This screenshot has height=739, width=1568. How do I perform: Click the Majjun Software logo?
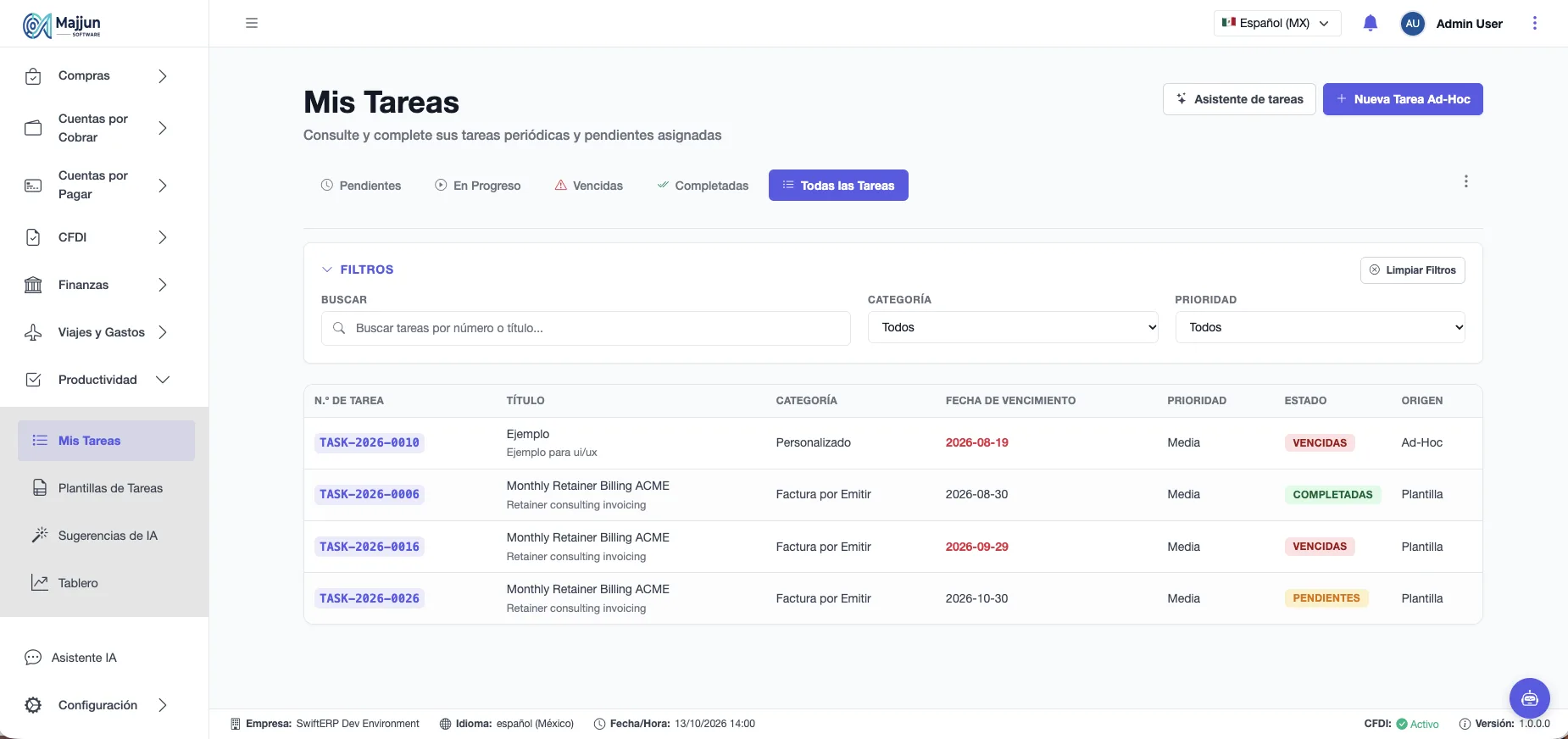tap(62, 25)
